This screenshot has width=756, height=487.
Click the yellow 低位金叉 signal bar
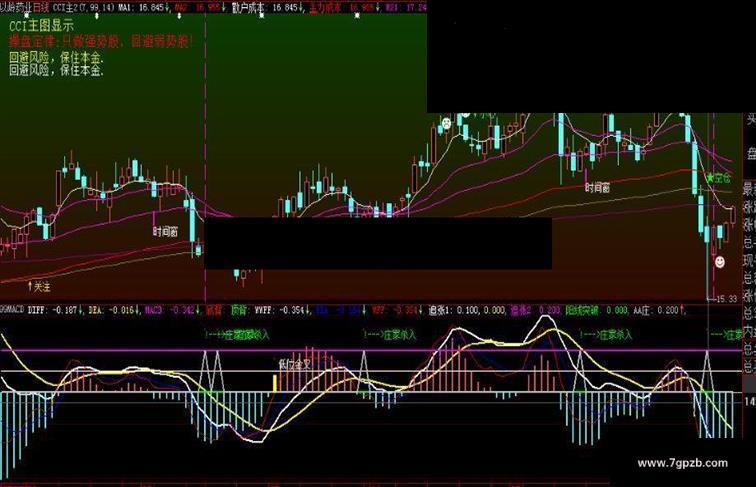pyautogui.click(x=275, y=384)
